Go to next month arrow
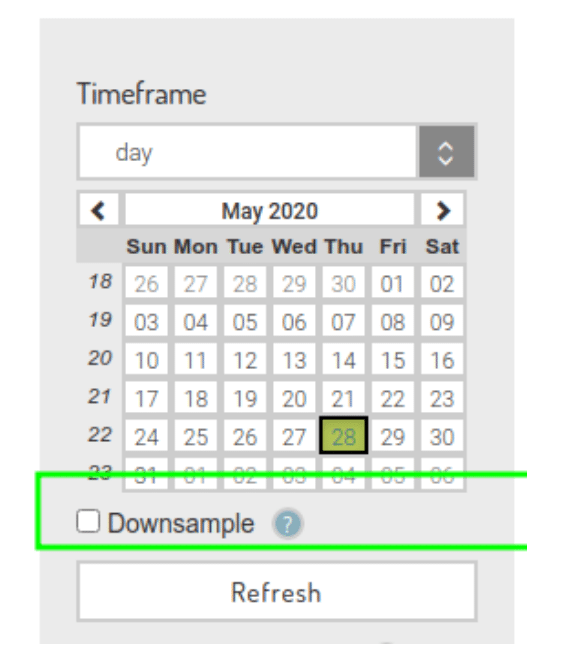 442,210
